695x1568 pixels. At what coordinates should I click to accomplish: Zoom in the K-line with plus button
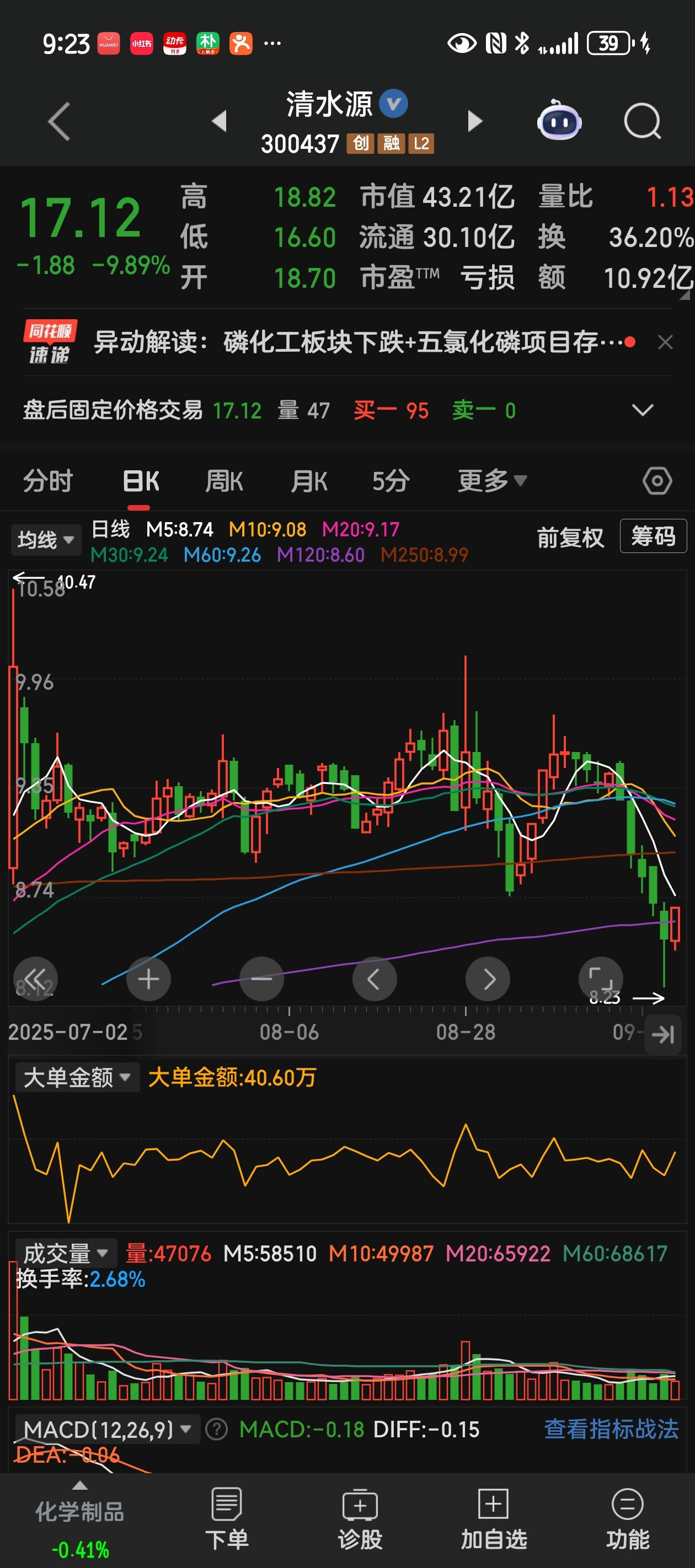point(148,979)
